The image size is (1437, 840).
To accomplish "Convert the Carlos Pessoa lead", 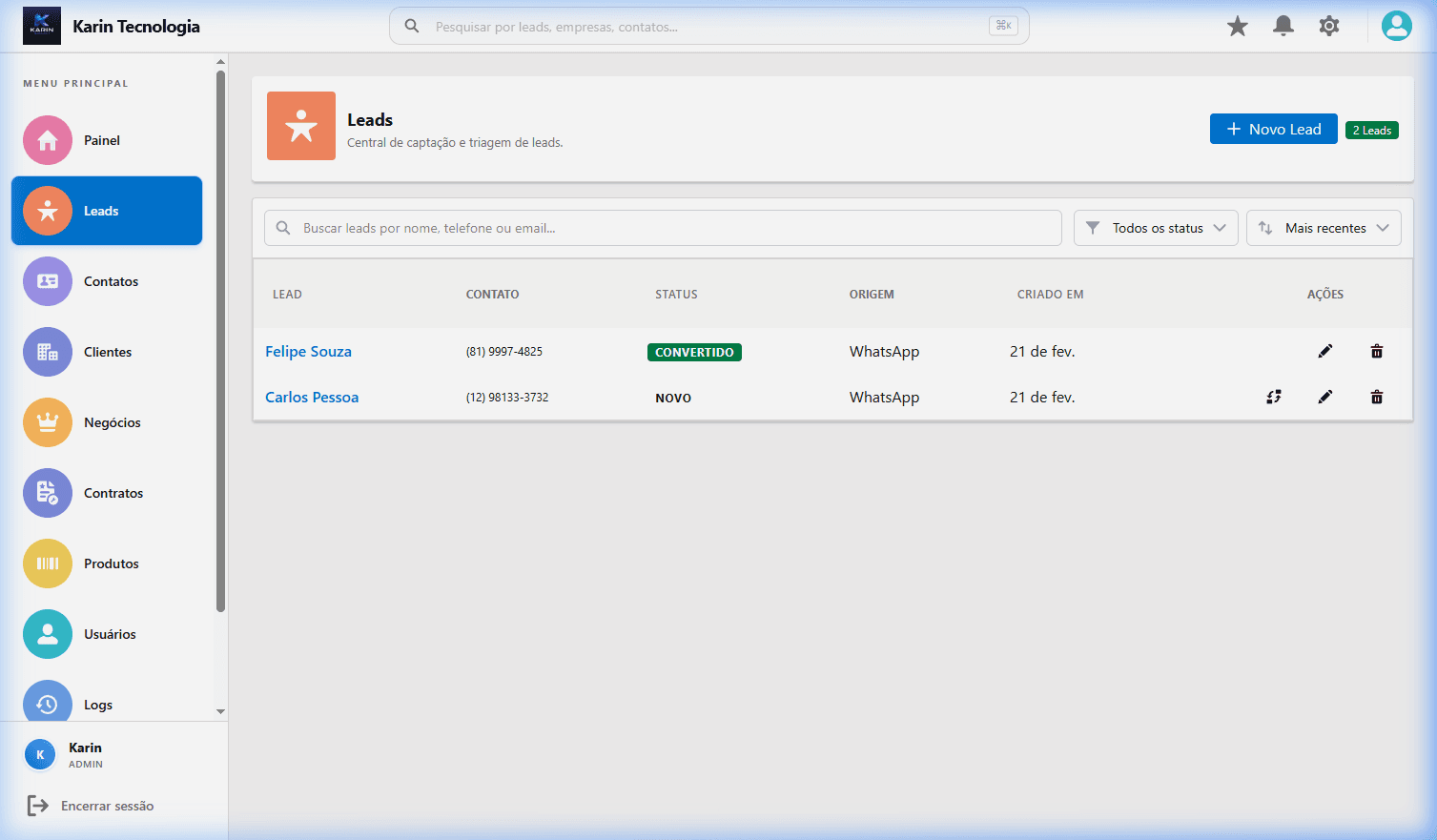I will pos(1273,397).
